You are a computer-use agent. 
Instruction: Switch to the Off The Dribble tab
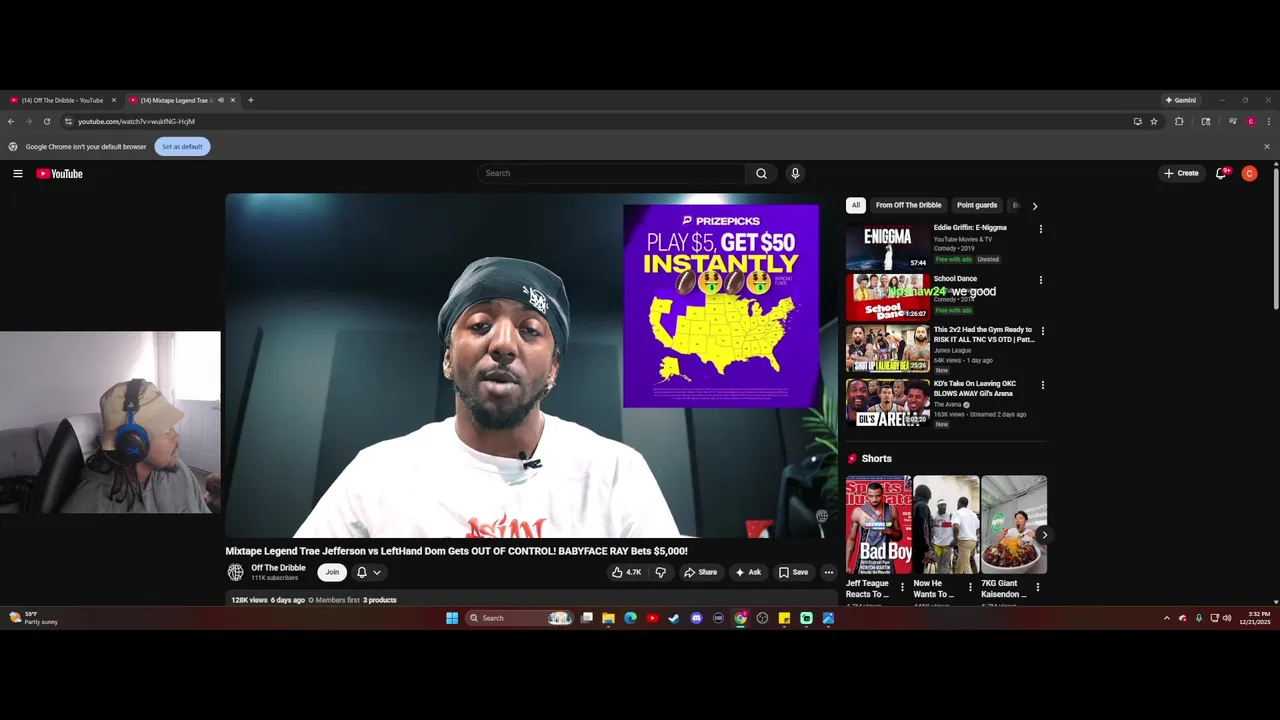pyautogui.click(x=62, y=100)
